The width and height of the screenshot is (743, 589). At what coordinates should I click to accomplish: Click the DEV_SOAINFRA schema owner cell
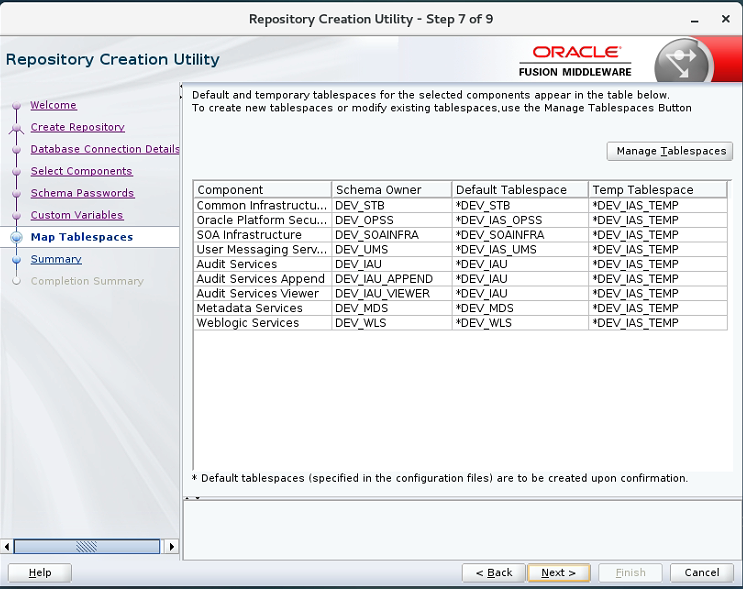(392, 235)
